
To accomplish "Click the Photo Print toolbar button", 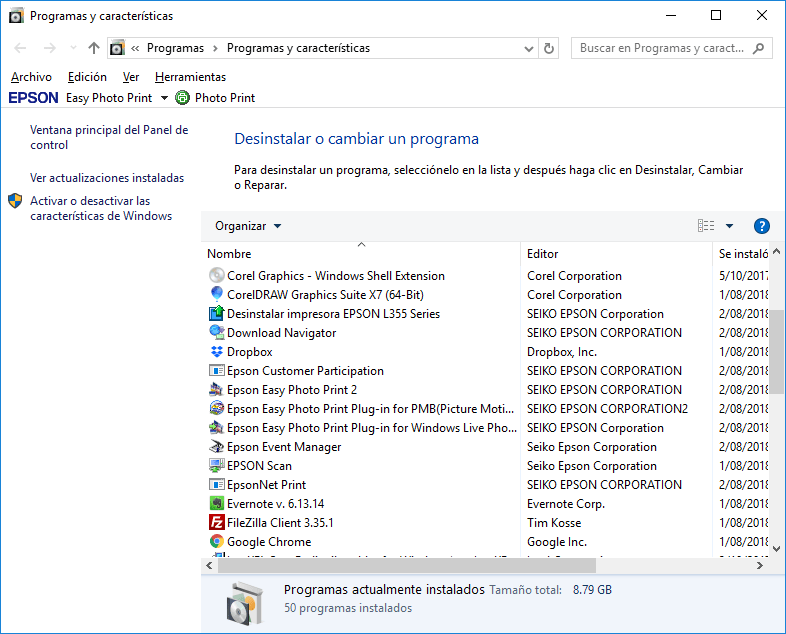I will pyautogui.click(x=216, y=98).
